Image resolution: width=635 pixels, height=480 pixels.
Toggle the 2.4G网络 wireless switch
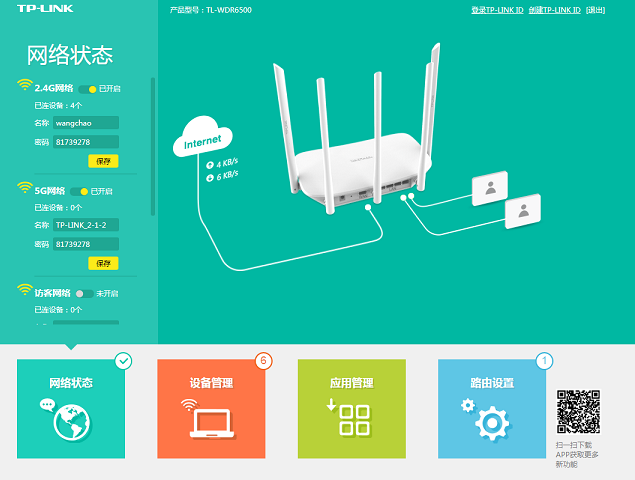pos(87,89)
